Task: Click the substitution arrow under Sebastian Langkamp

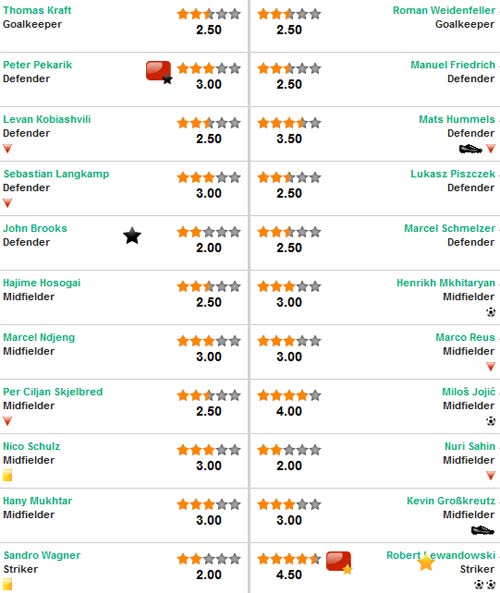Action: pos(7,203)
